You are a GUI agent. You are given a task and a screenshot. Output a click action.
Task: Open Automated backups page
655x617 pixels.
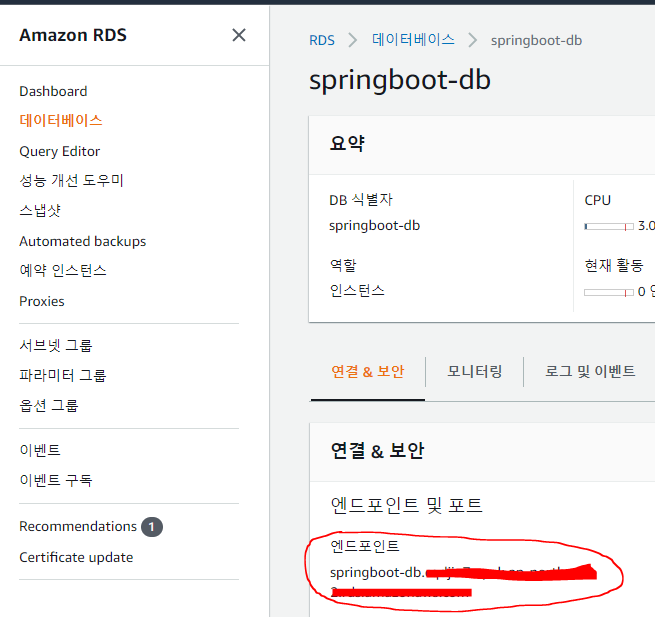[x=82, y=241]
